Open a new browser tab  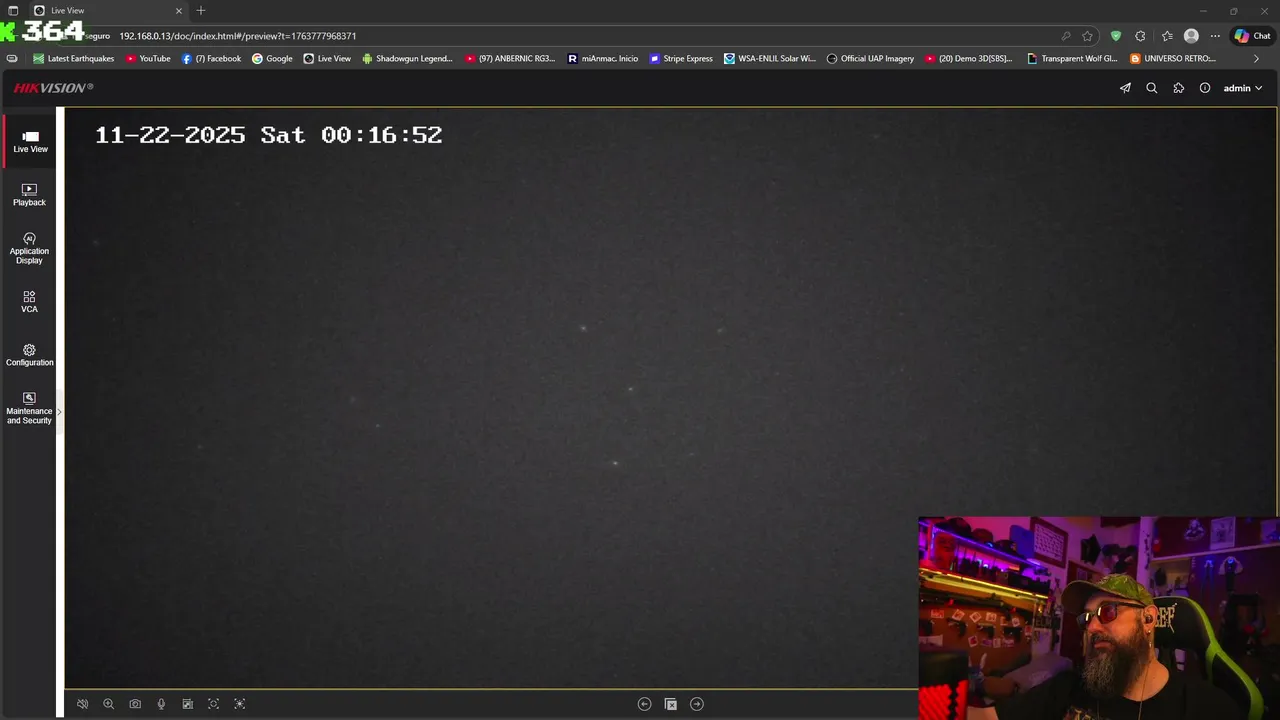pos(201,11)
